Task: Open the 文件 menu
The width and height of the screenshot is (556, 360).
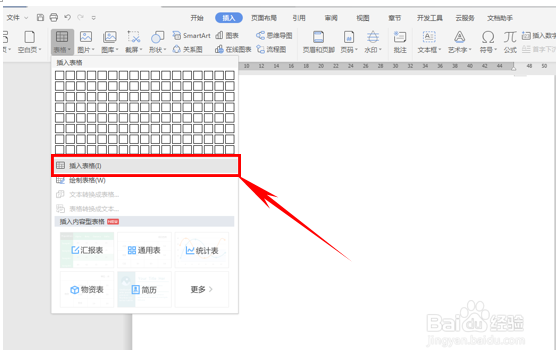Action: click(13, 17)
